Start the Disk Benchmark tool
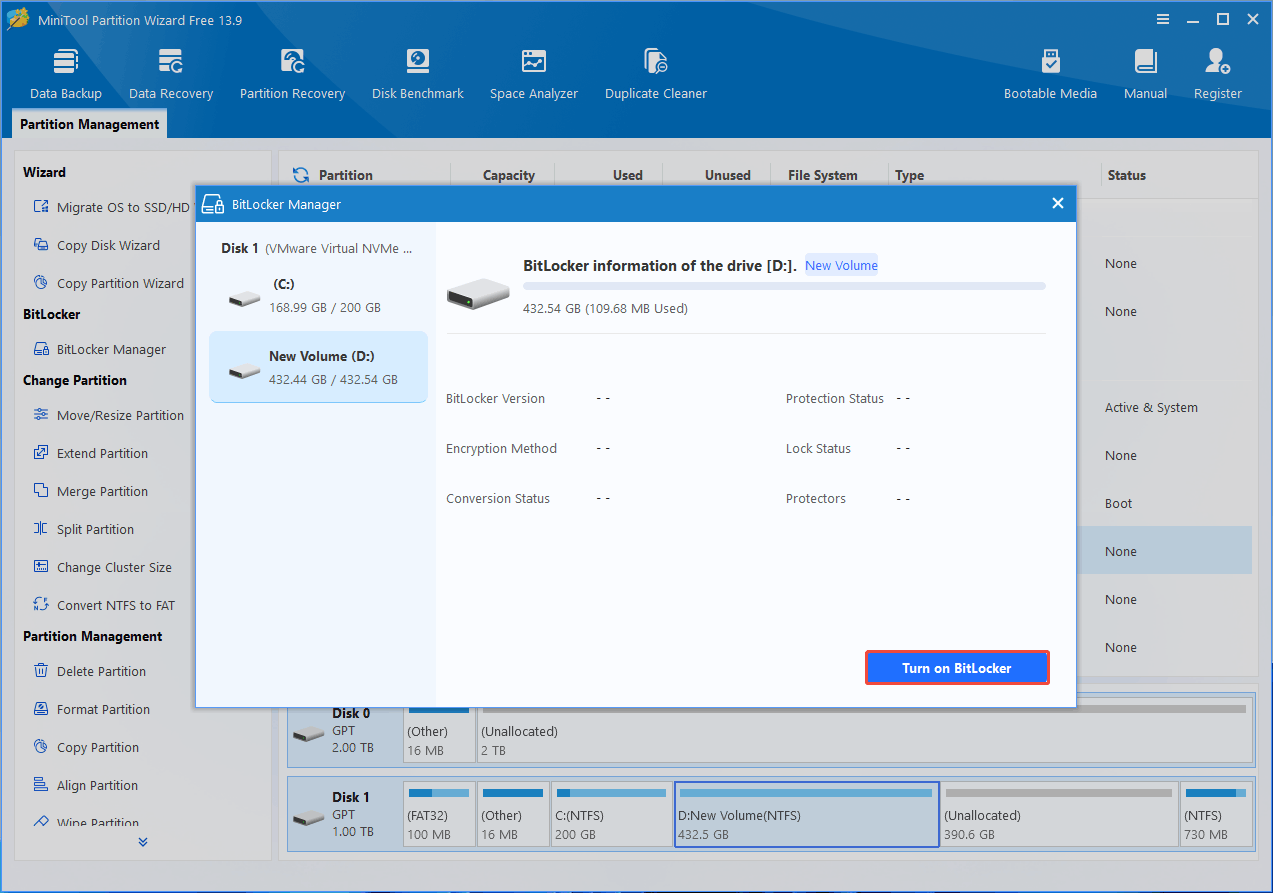This screenshot has height=893, width=1273. tap(418, 74)
